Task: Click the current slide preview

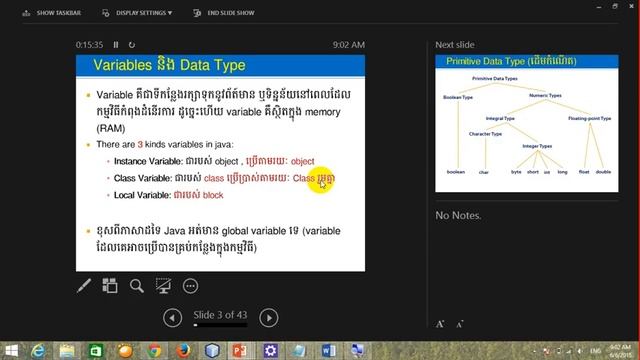Action: pos(220,163)
